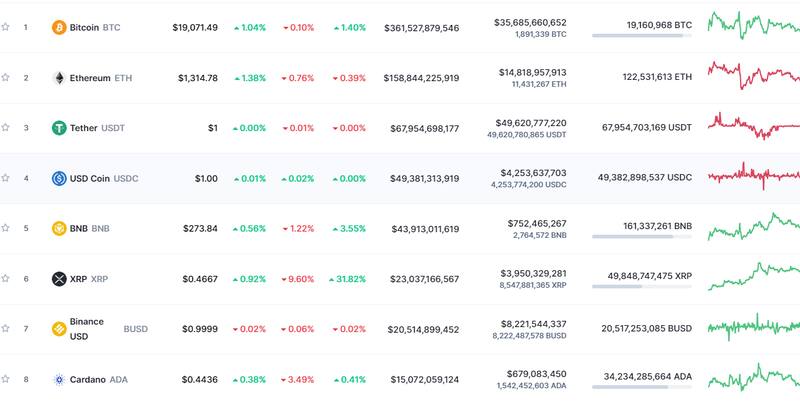The image size is (800, 402).
Task: Click Bitcoin's circulating supply progress bar
Action: 642,36
